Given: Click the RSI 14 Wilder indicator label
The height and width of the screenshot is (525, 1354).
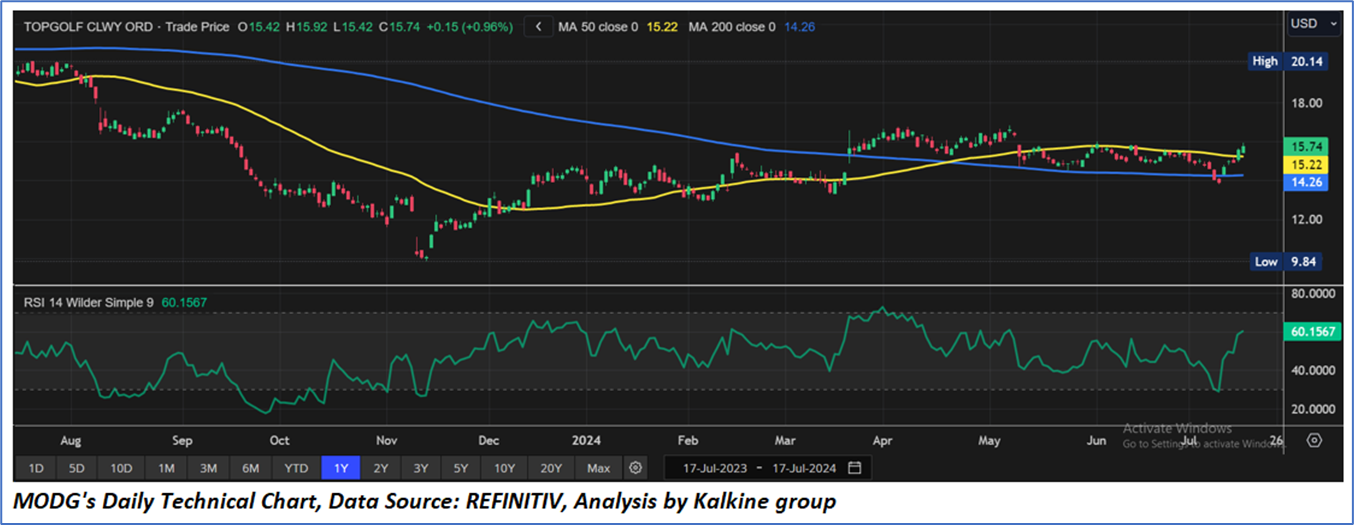Looking at the screenshot, I should [86, 301].
